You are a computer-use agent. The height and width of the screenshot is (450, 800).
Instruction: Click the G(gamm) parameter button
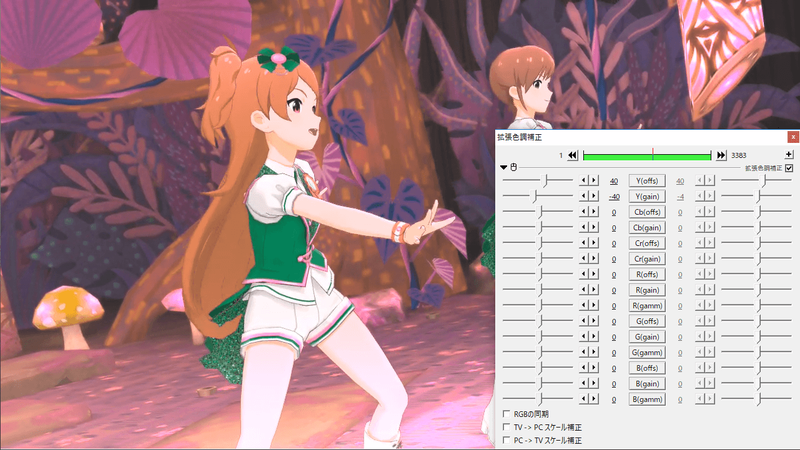(647, 353)
